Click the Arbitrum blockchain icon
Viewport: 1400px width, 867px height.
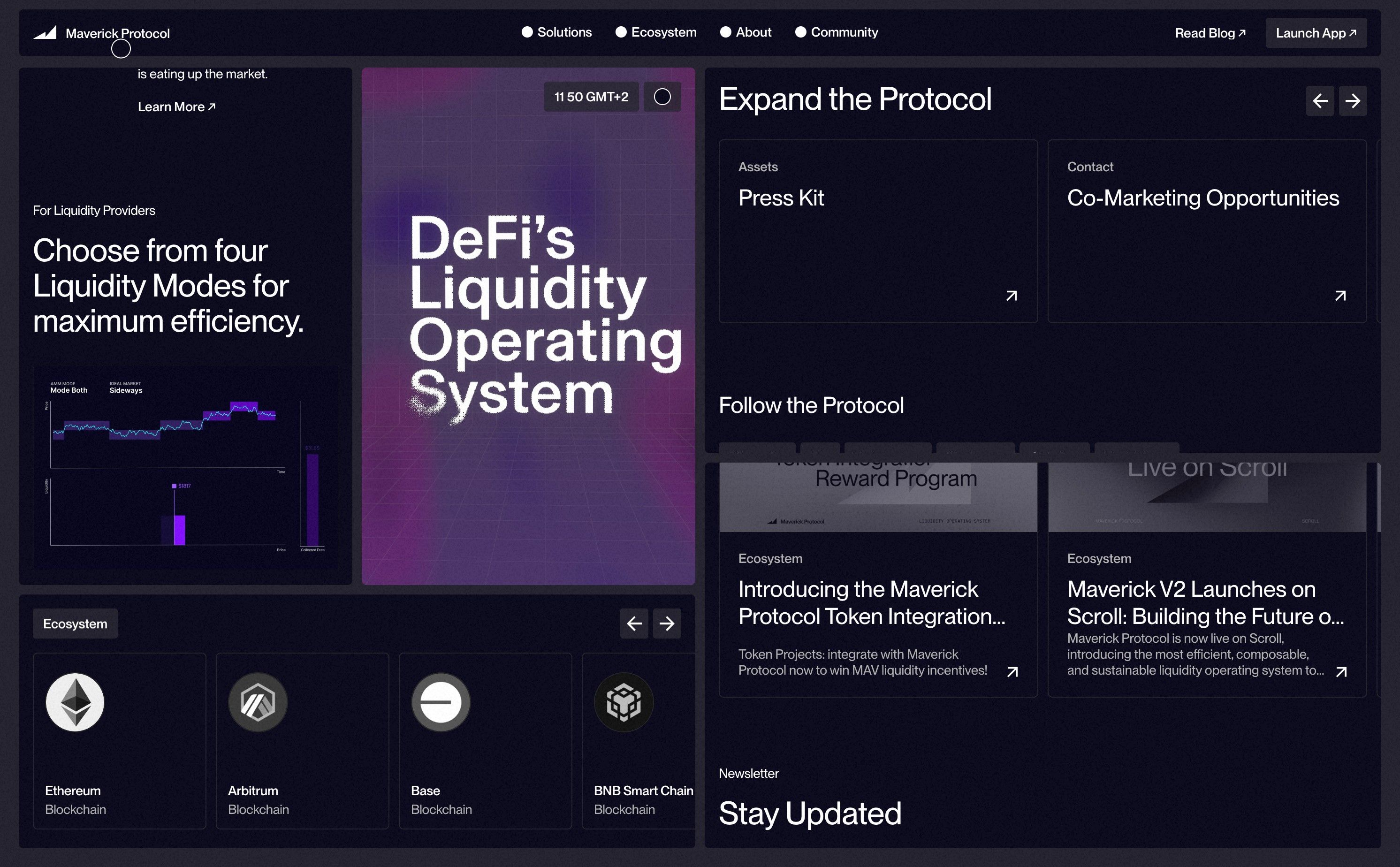pos(258,702)
